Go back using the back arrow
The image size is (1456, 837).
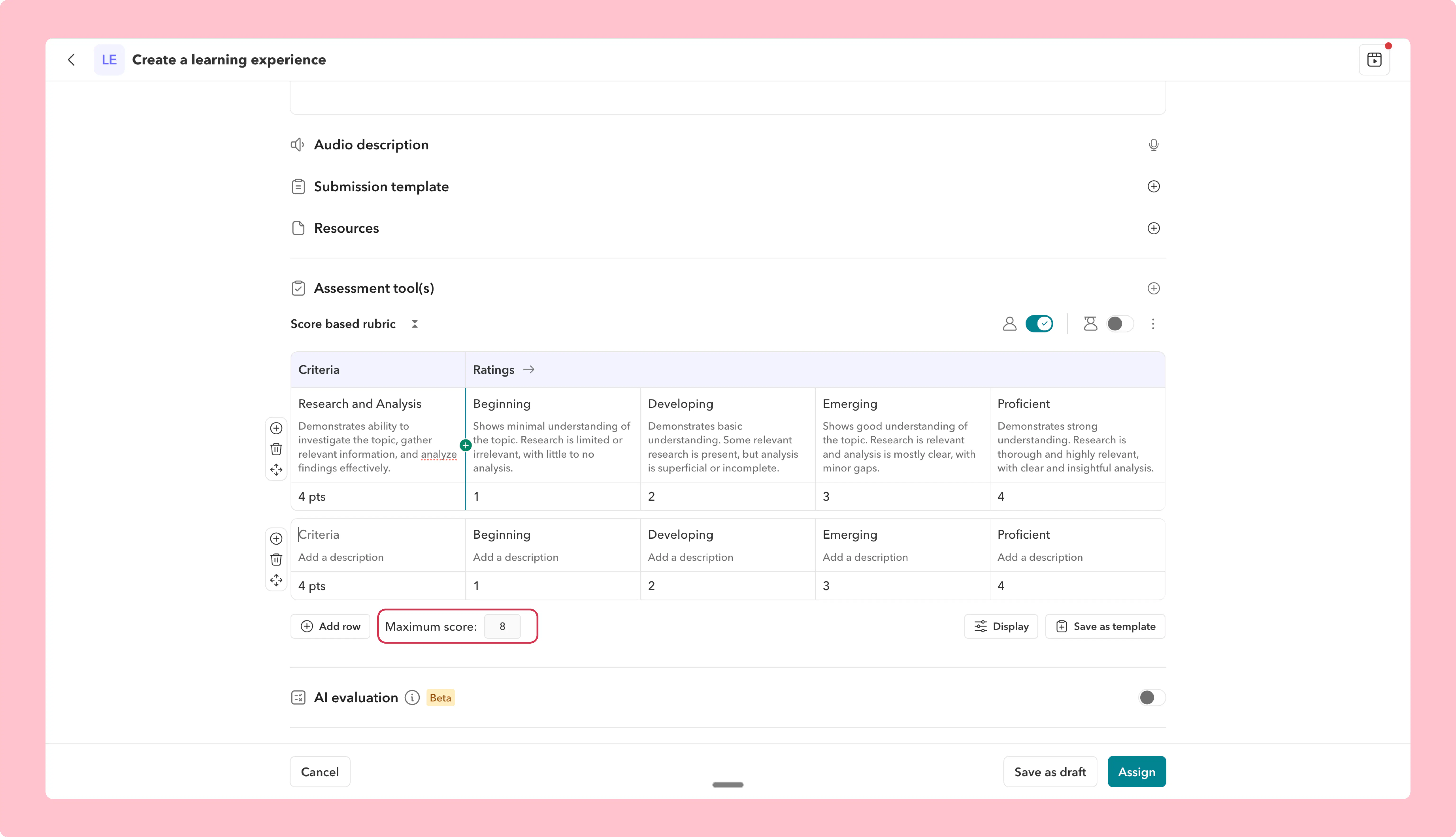(71, 60)
